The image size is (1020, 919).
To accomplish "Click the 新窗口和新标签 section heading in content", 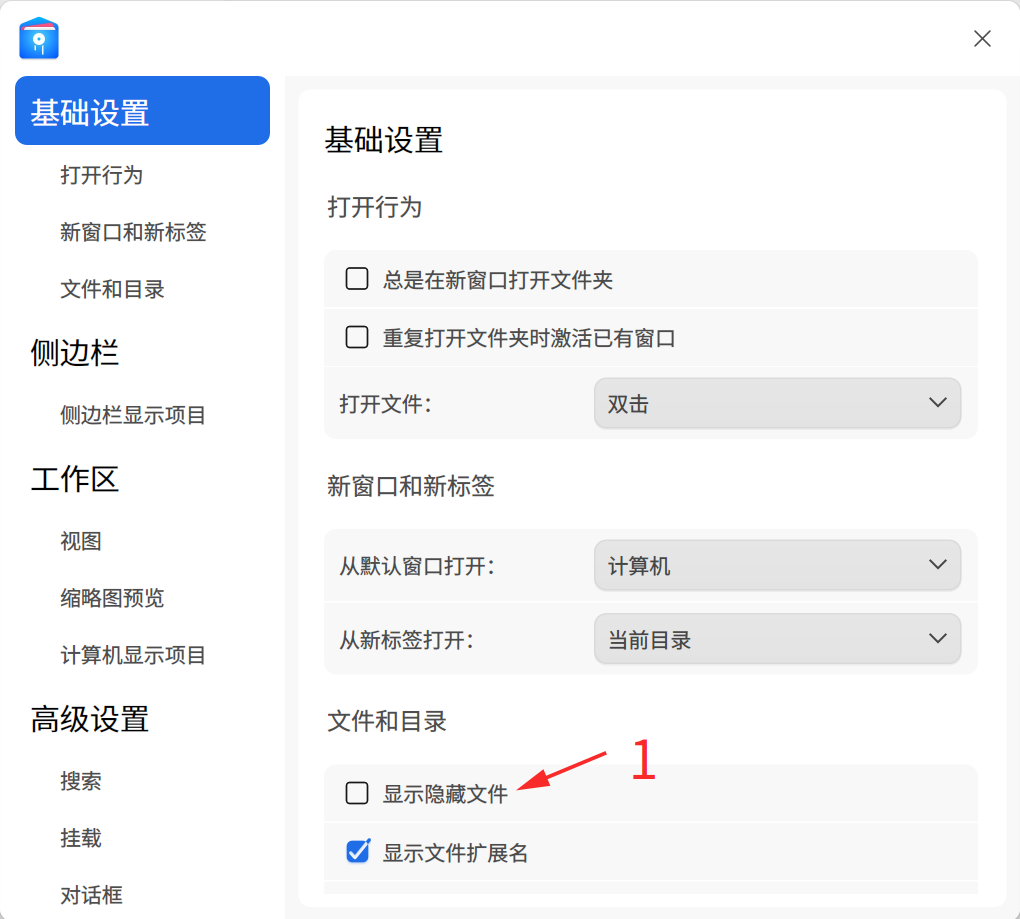I will pos(410,486).
